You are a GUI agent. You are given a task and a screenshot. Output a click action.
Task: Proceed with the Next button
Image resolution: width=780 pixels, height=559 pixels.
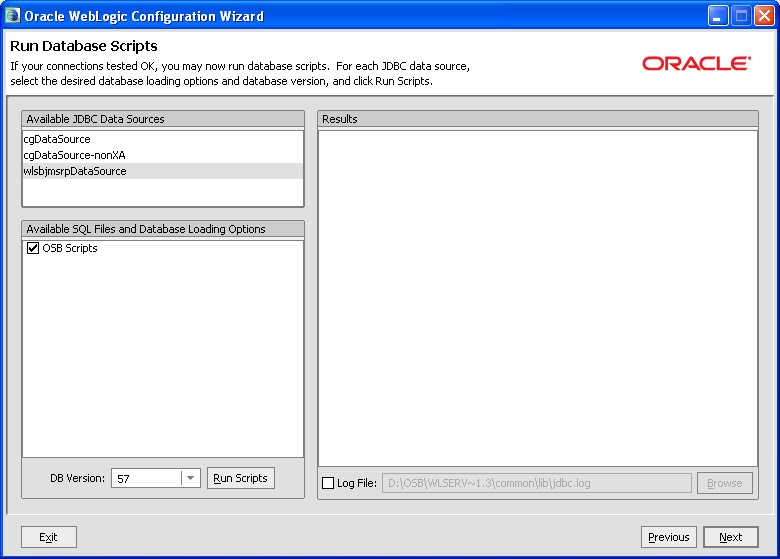pos(731,537)
